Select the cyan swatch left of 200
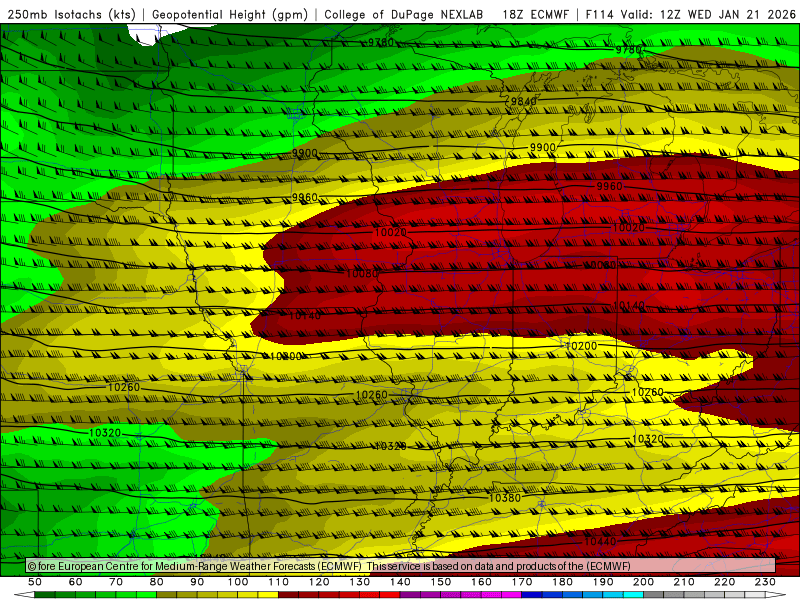The width and height of the screenshot is (800, 600). [x=633, y=595]
